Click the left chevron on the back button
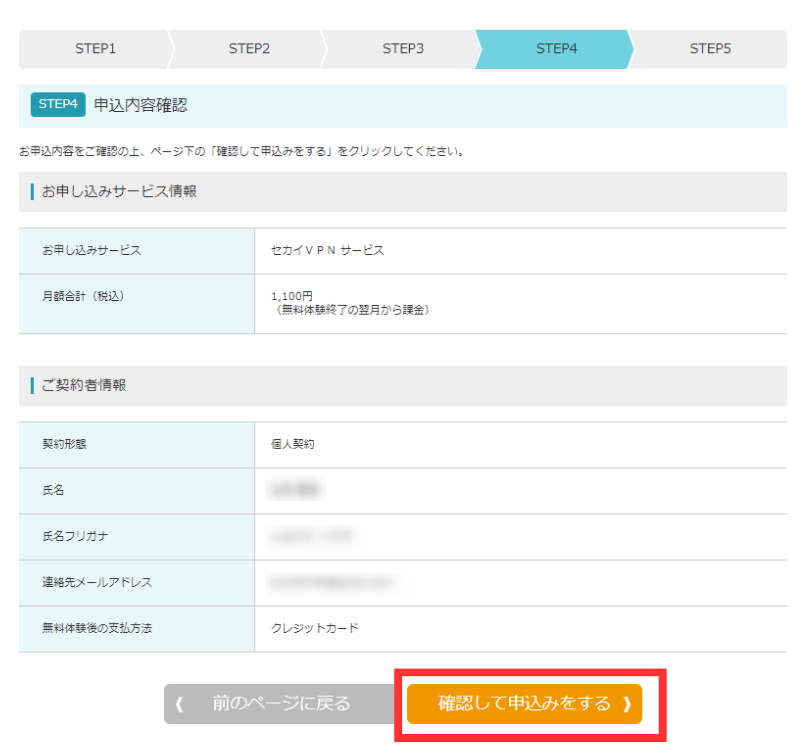The width and height of the screenshot is (804, 755). pyautogui.click(x=180, y=704)
